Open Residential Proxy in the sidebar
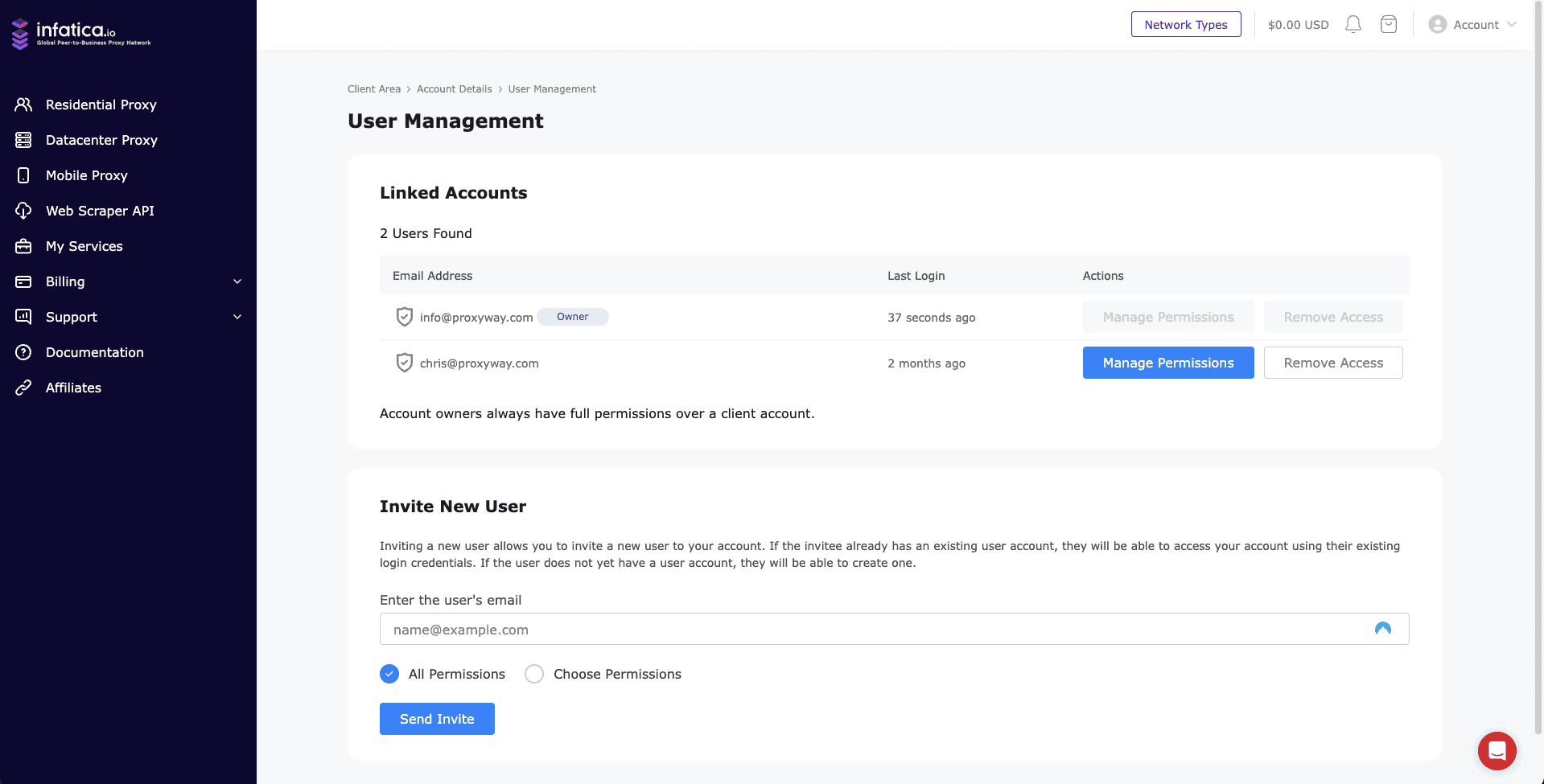This screenshot has height=784, width=1544. tap(101, 105)
